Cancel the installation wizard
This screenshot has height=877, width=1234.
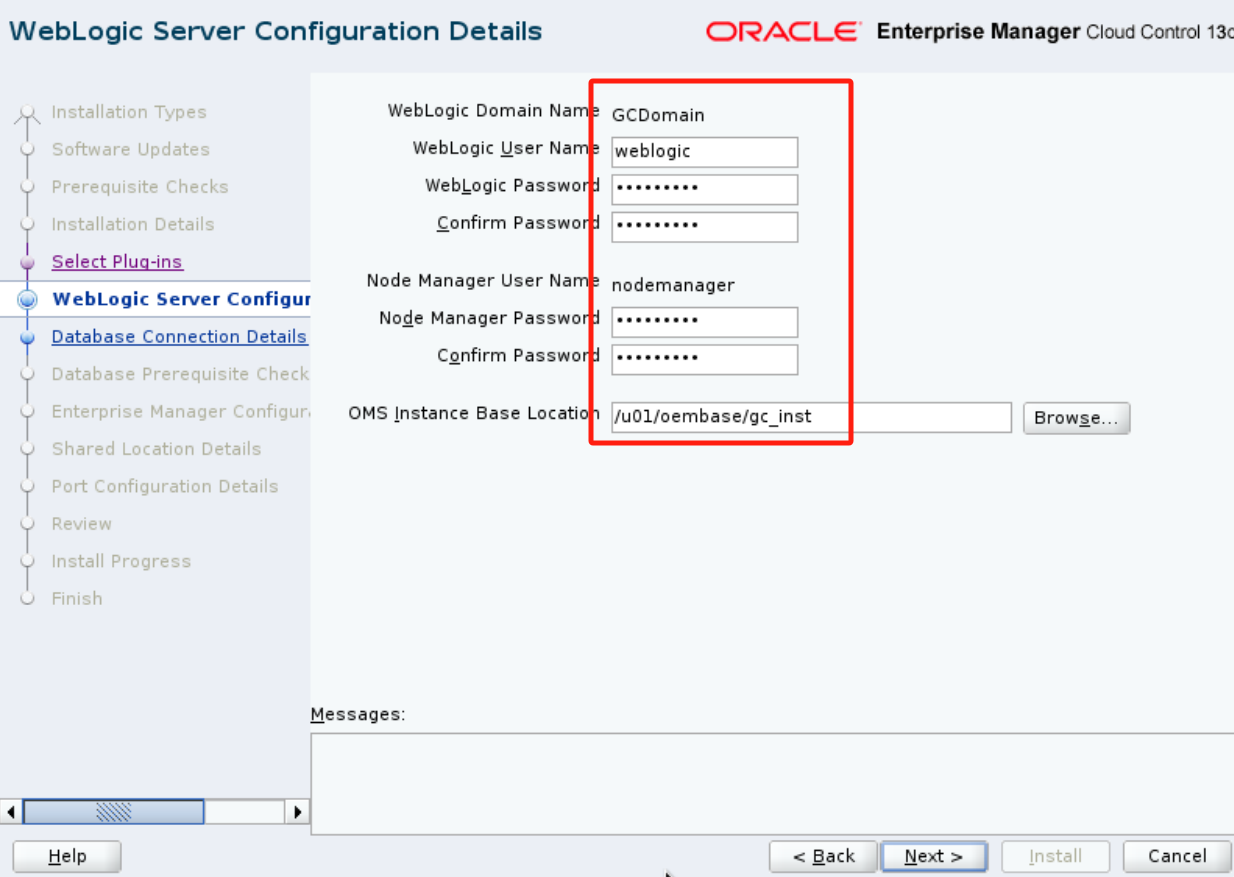(1177, 856)
